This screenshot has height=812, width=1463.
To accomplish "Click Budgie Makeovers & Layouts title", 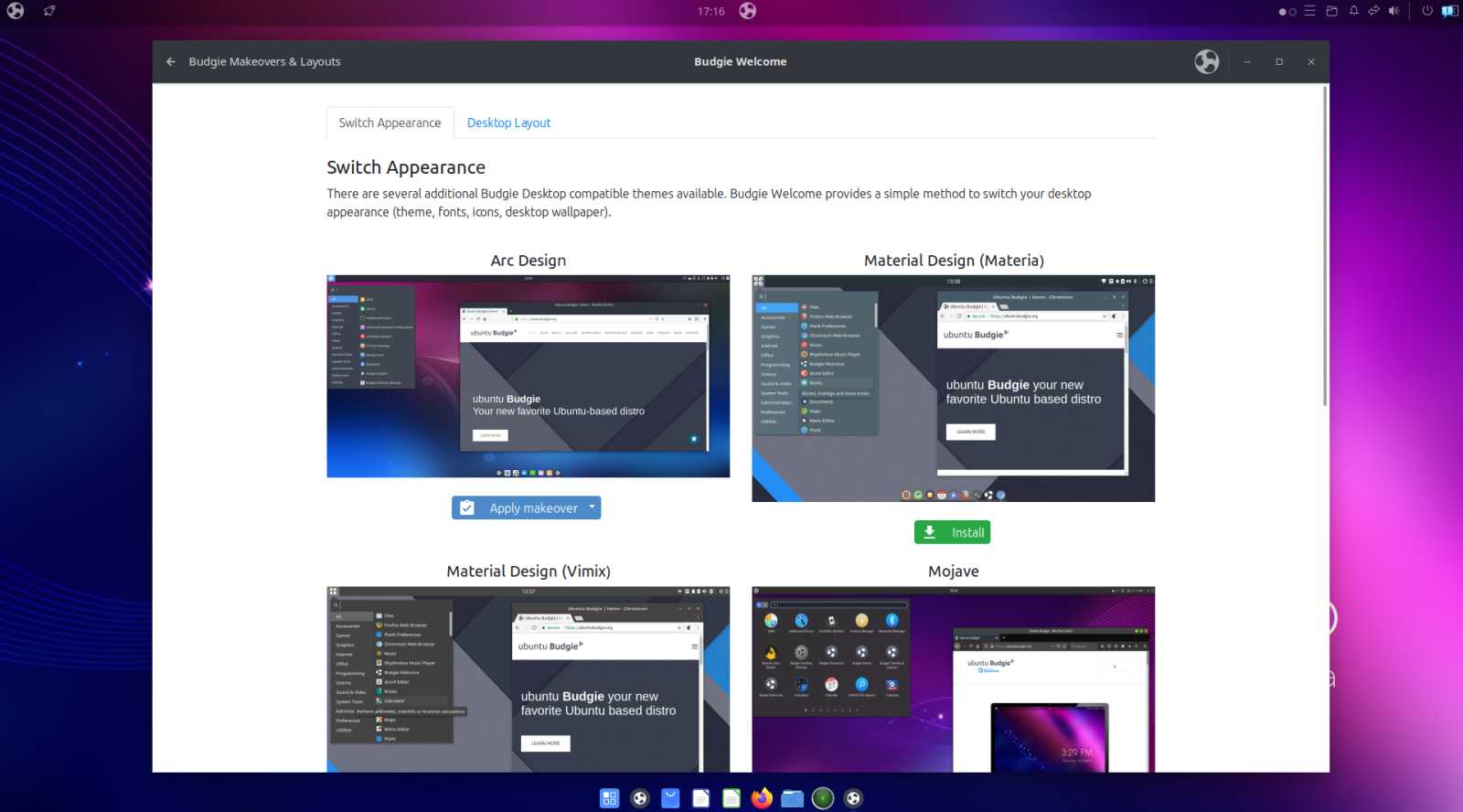I will click(x=264, y=61).
